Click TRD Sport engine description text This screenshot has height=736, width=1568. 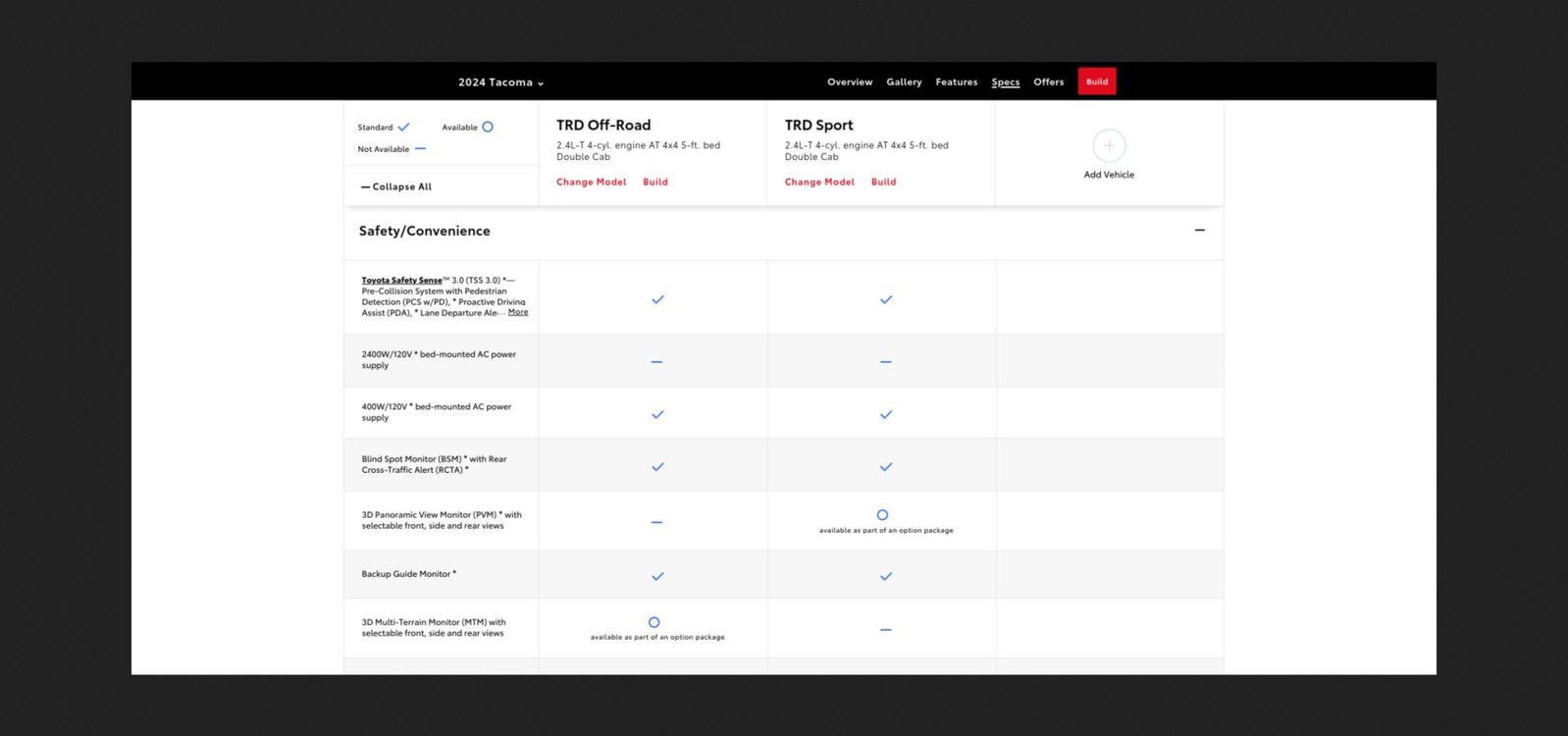point(866,151)
